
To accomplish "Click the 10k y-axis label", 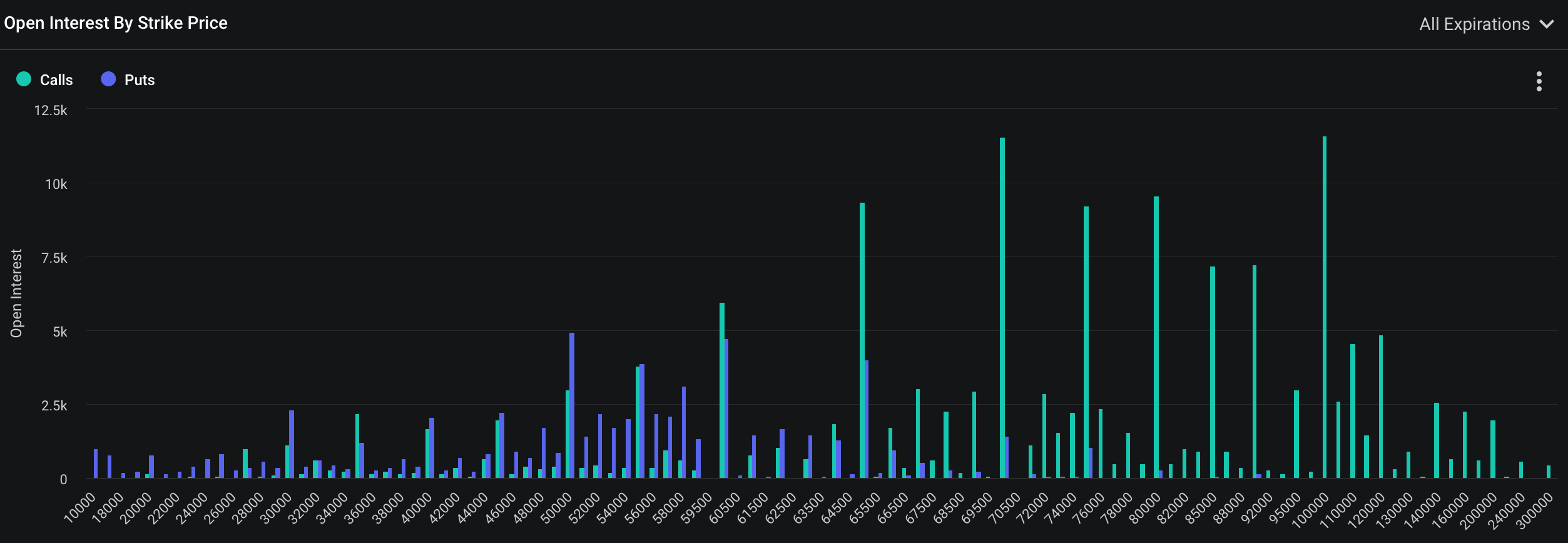I will (x=56, y=185).
